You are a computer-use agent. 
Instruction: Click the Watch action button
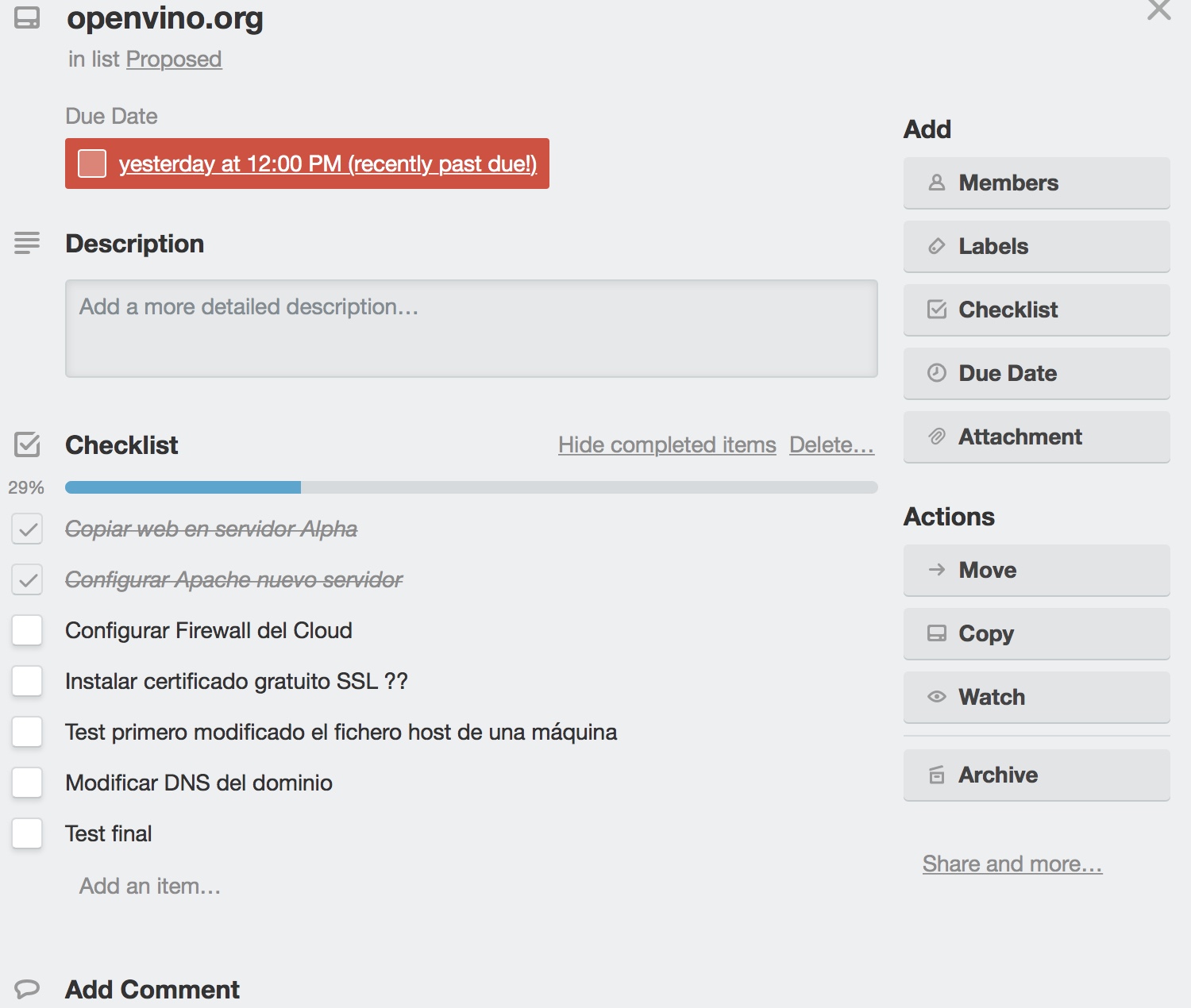(1037, 697)
